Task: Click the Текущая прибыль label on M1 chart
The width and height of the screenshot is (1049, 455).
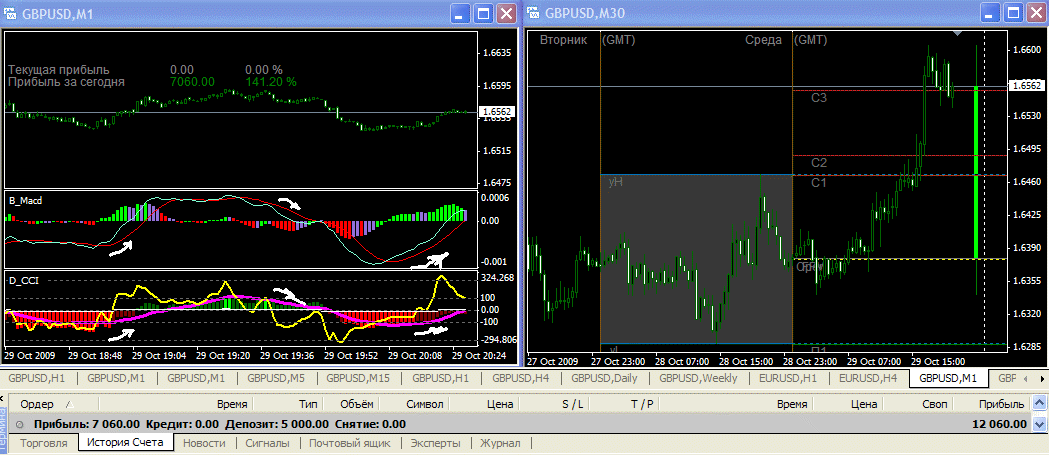Action: pos(59,70)
